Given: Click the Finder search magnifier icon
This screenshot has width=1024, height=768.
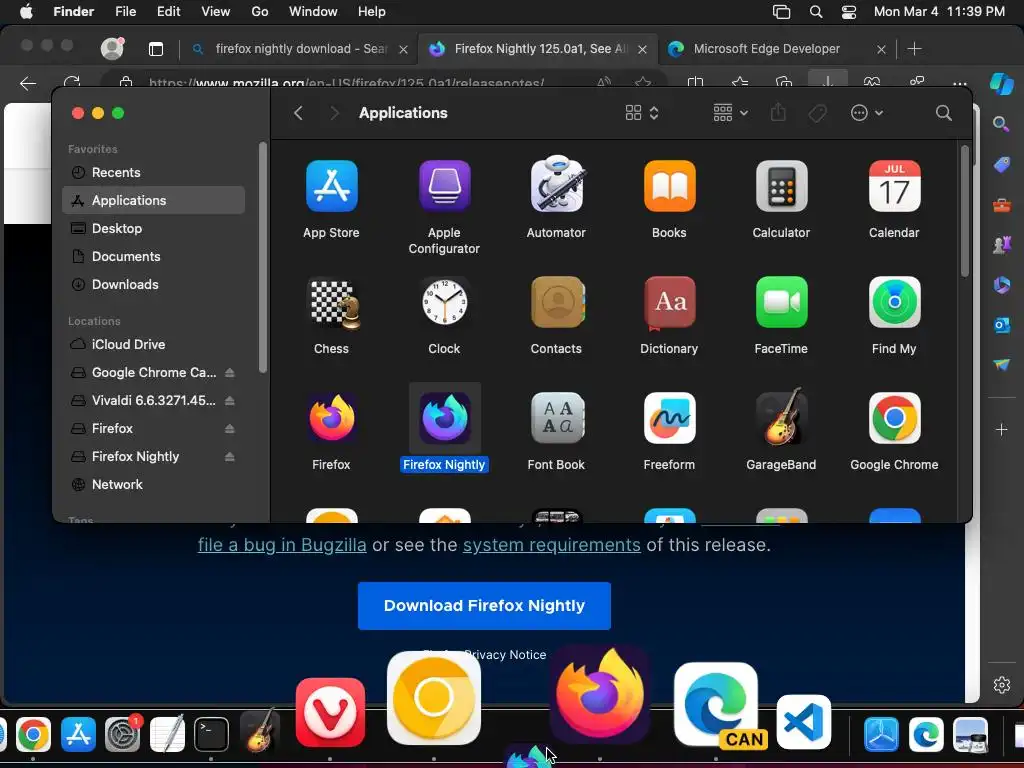Looking at the screenshot, I should (x=944, y=113).
